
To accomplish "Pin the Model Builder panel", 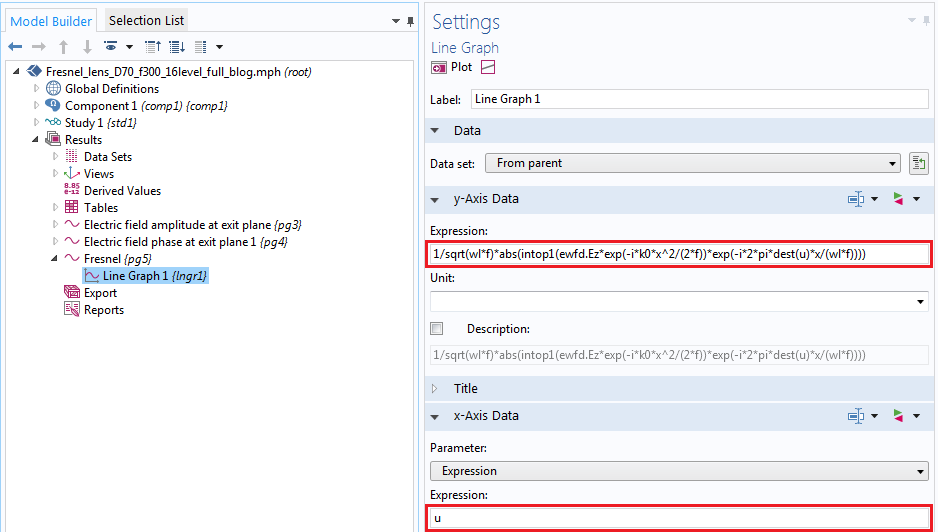I will tap(410, 21).
